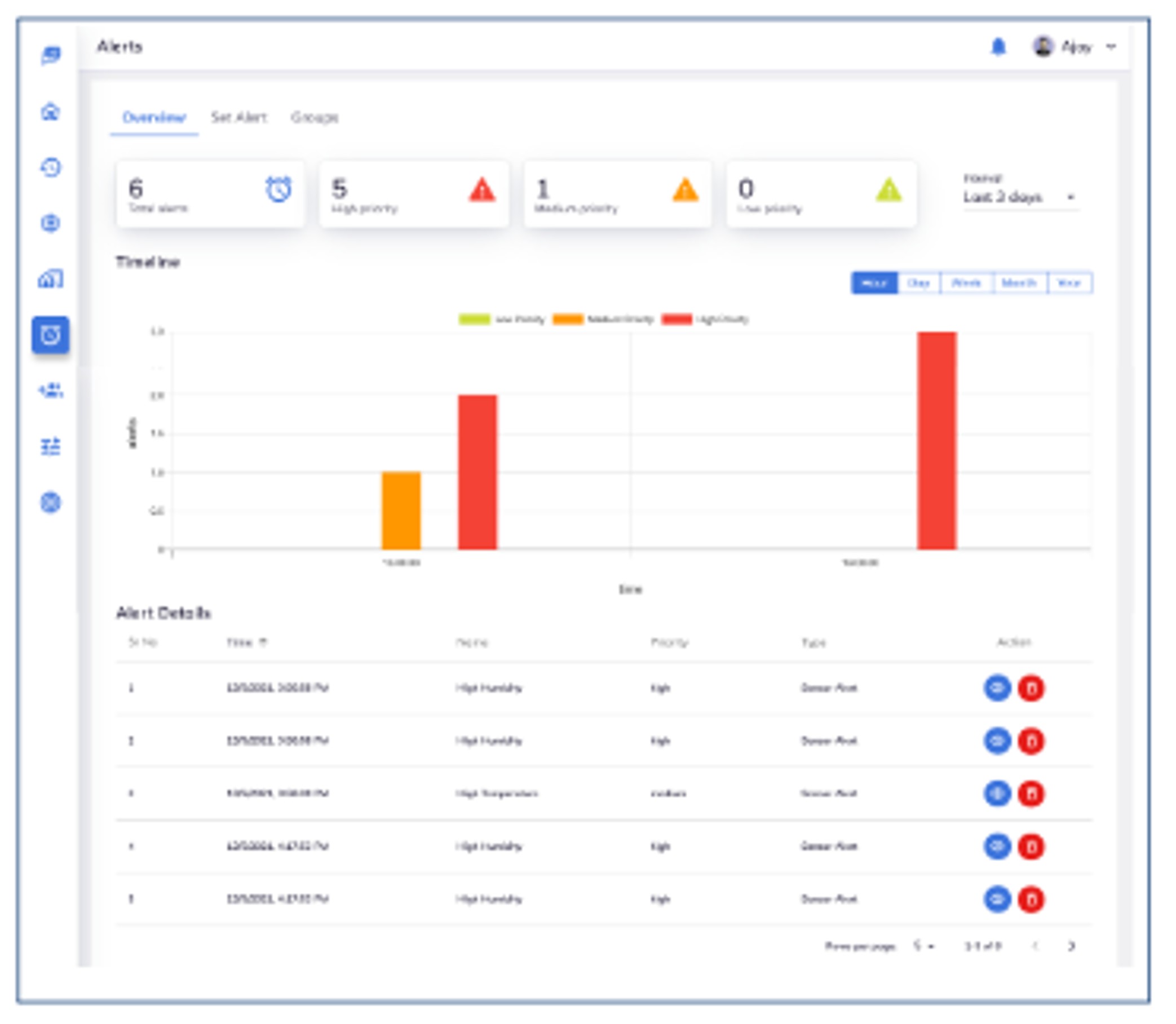View last alert row with eye button
This screenshot has height=1024, width=1176.
coord(998,899)
